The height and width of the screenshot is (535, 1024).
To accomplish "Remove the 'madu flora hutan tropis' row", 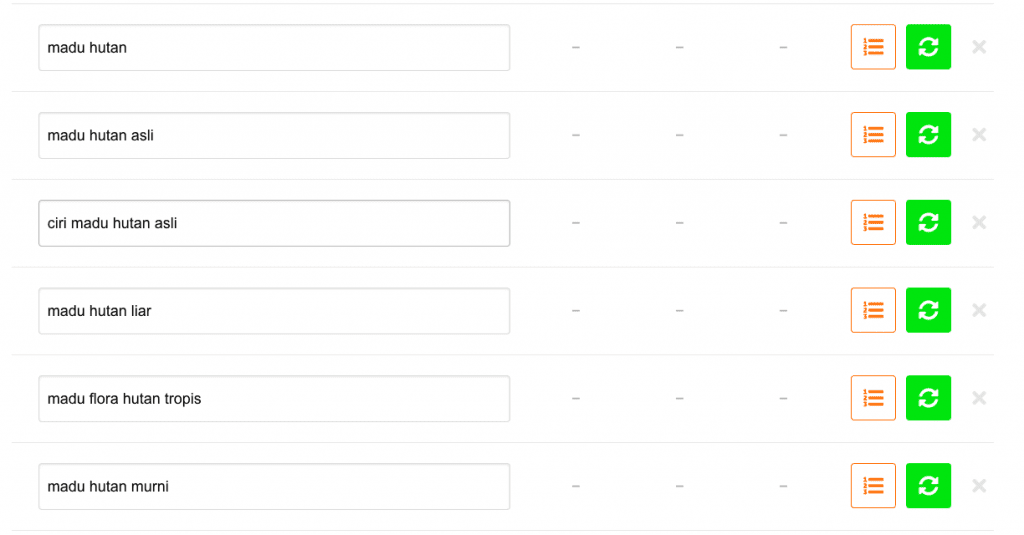I will 979,398.
